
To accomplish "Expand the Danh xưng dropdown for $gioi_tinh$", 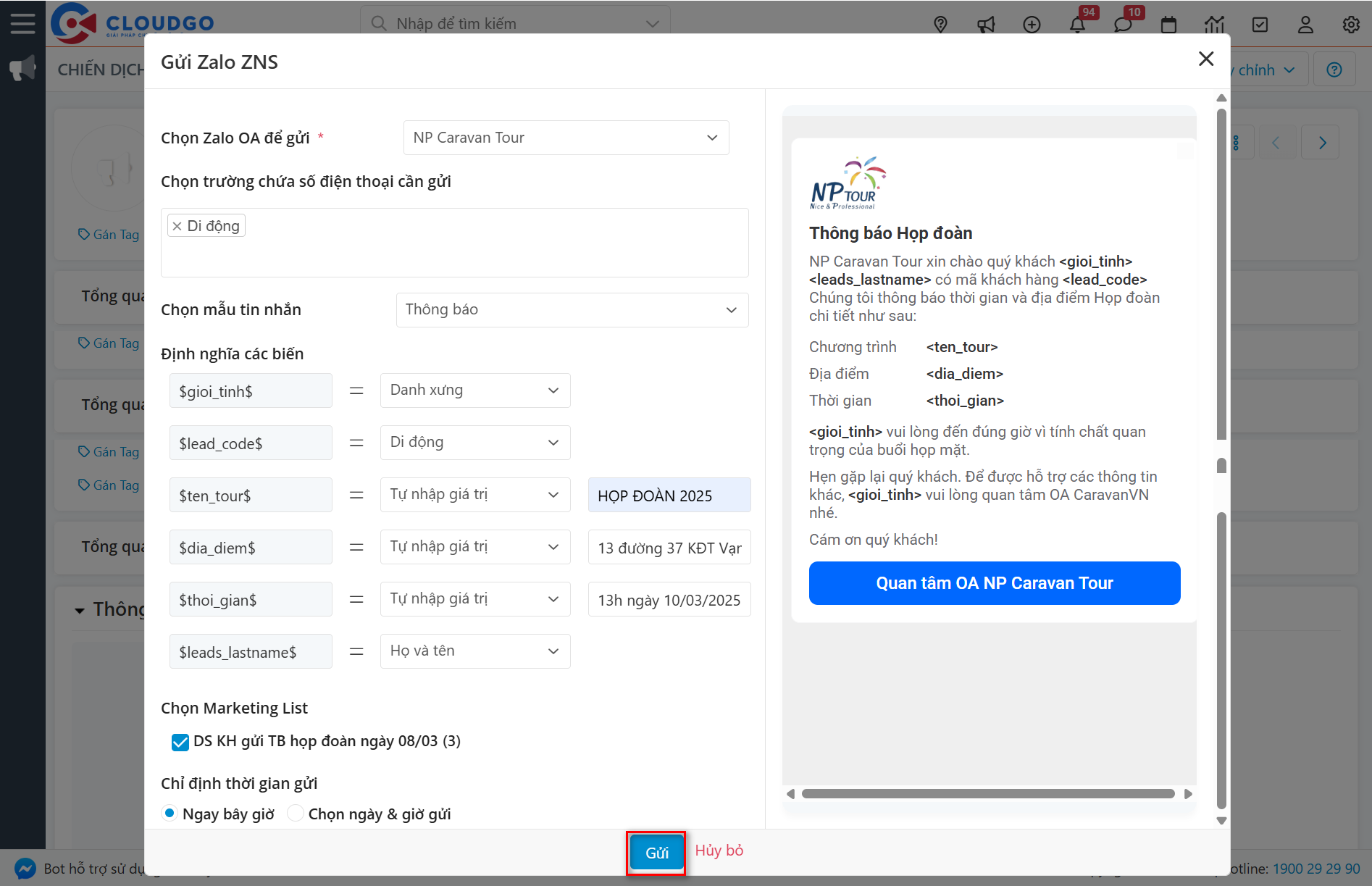I will [x=474, y=390].
